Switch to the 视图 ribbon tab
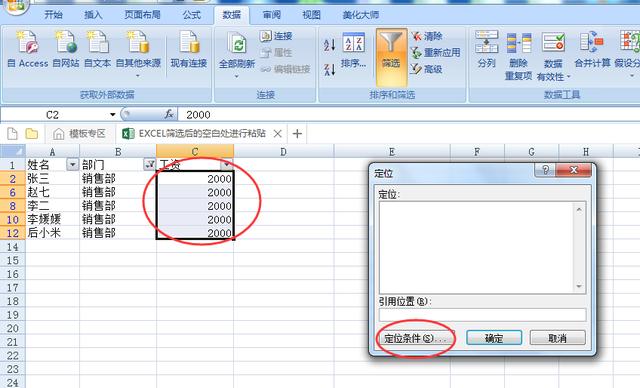This screenshot has height=388, width=640. click(311, 15)
